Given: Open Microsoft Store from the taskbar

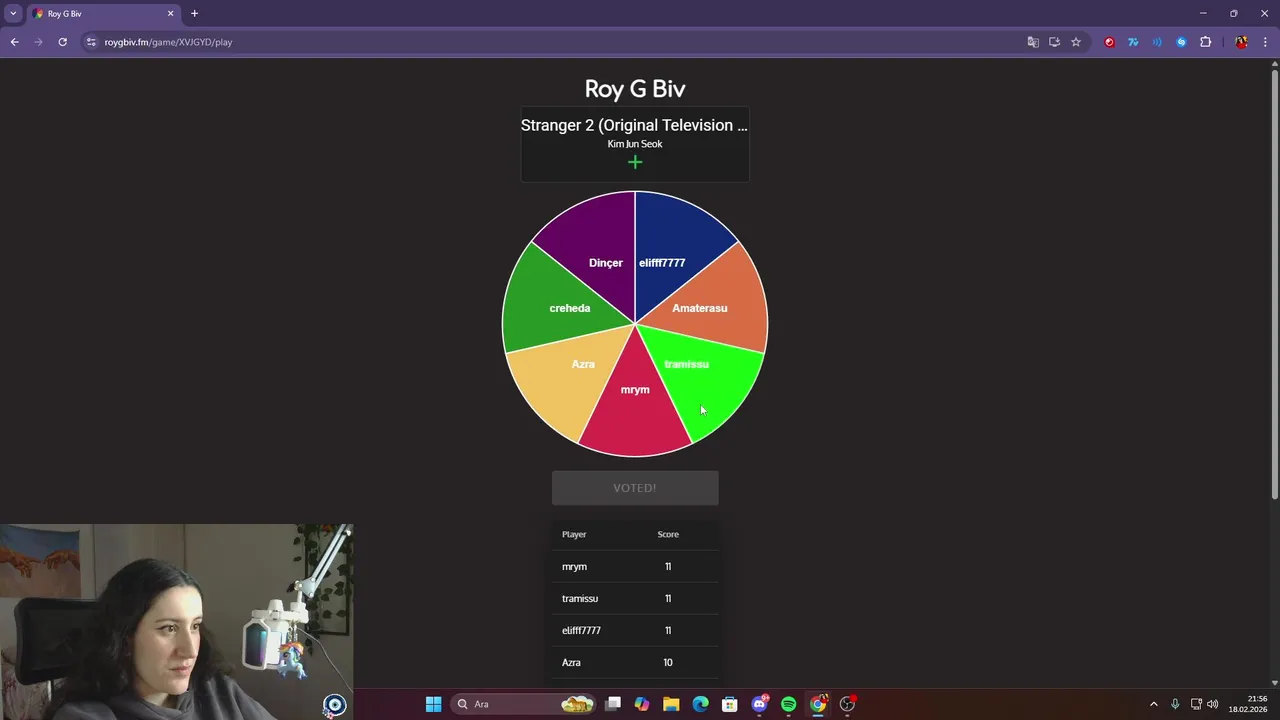Looking at the screenshot, I should [730, 704].
